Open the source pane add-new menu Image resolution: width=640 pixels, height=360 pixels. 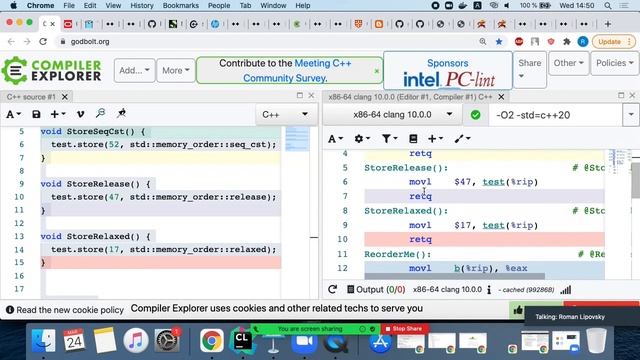tap(58, 114)
